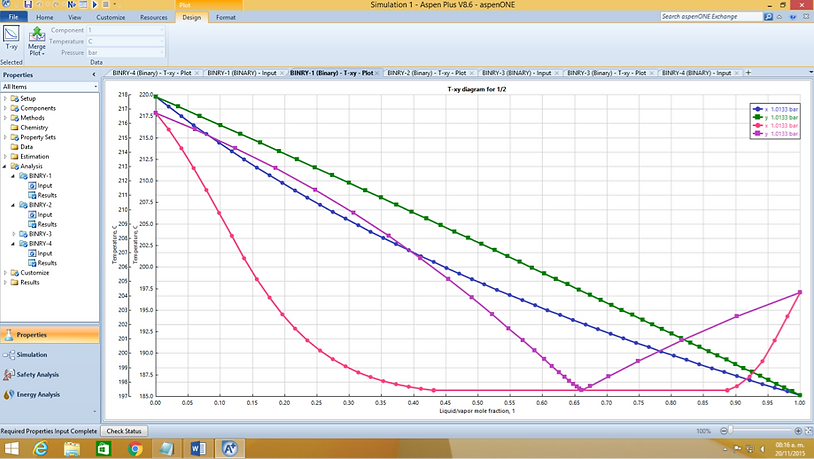This screenshot has height=459, width=814.
Task: Click the zoom in plus icon
Action: pos(798,431)
